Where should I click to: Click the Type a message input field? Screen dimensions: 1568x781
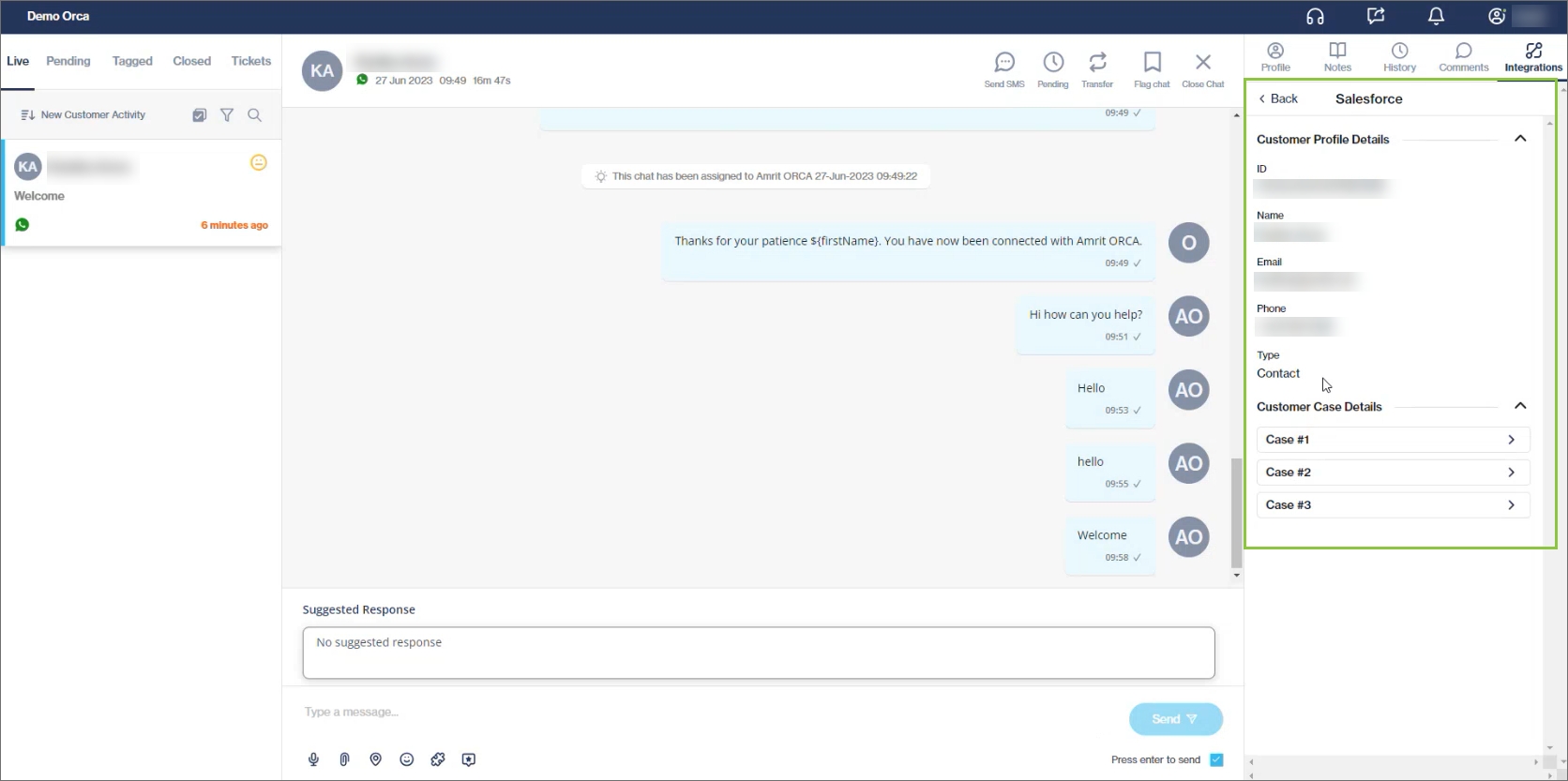point(703,713)
